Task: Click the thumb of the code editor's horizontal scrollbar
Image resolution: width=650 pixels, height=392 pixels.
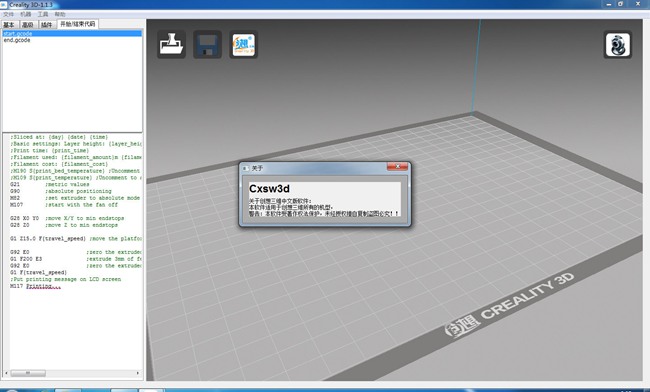Action: click(x=28, y=373)
